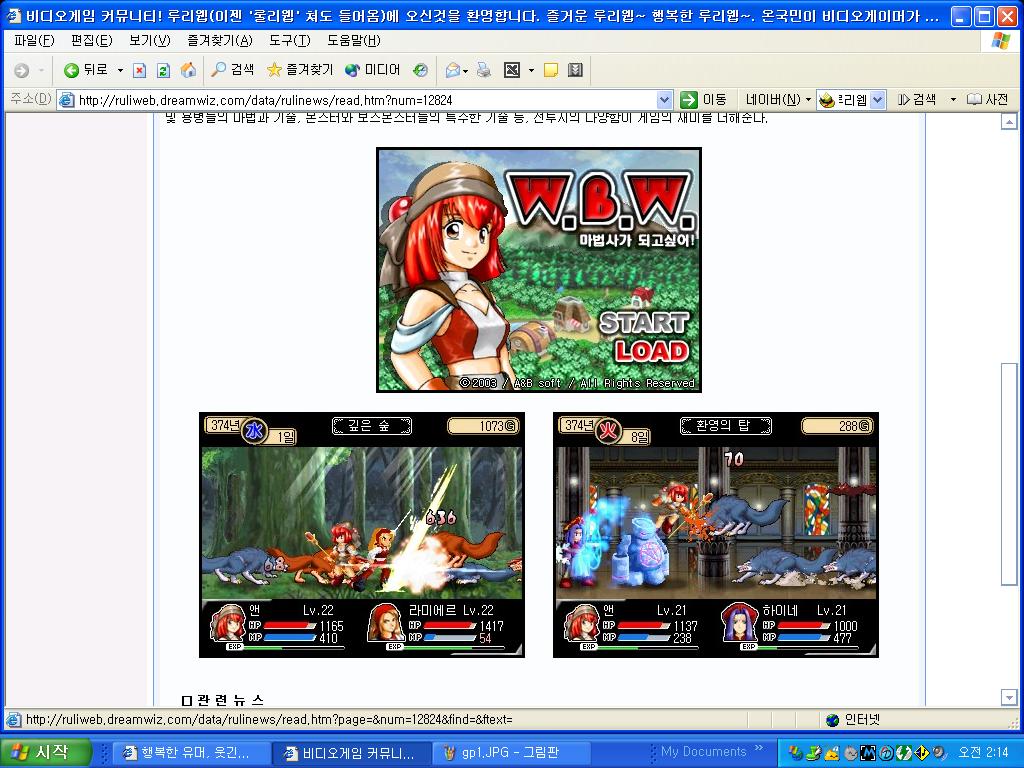1024x768 pixels.
Task: Open the Mail icon in the toolbar
Action: click(451, 71)
